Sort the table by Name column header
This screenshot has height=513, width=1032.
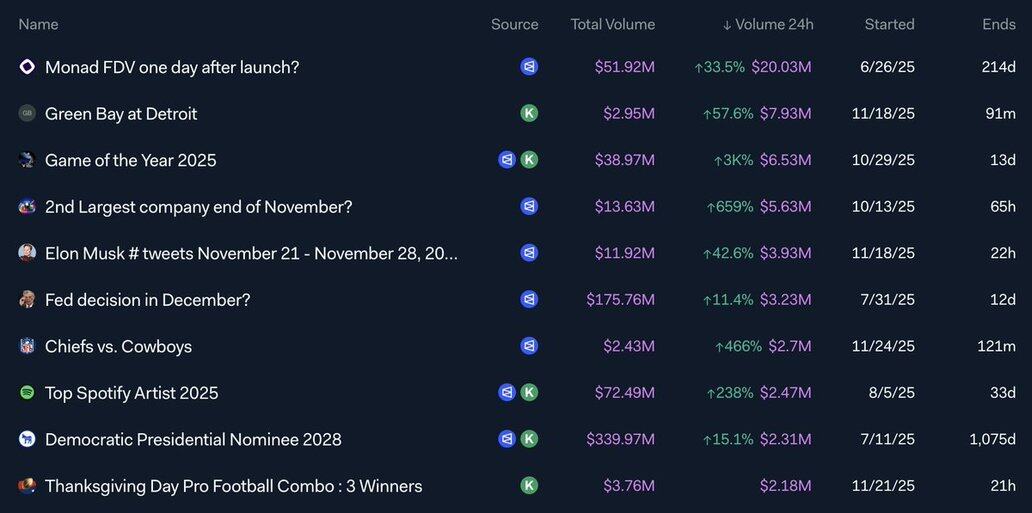click(x=39, y=24)
